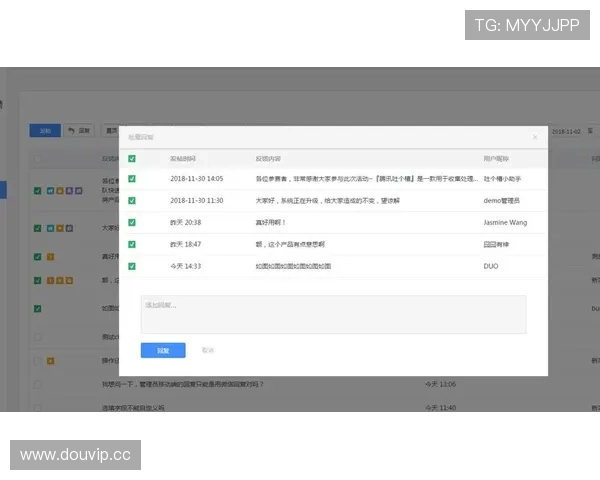Click the '真好用啊！' feedback text
Image resolution: width=600 pixels, height=480 pixels.
pos(271,222)
